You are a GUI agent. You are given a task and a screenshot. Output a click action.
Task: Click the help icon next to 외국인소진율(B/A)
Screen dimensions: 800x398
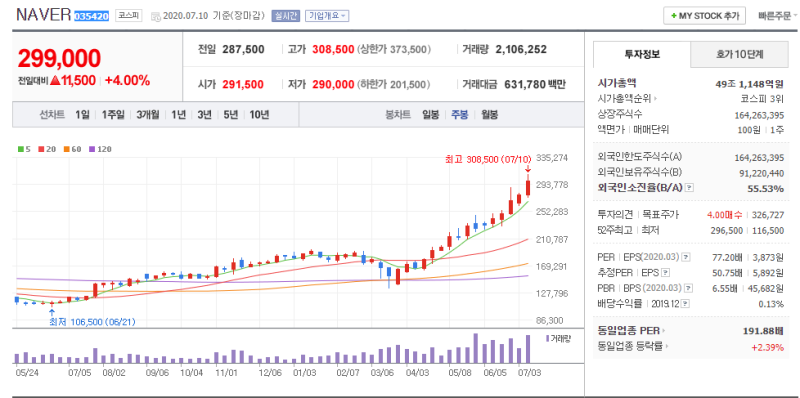point(690,188)
